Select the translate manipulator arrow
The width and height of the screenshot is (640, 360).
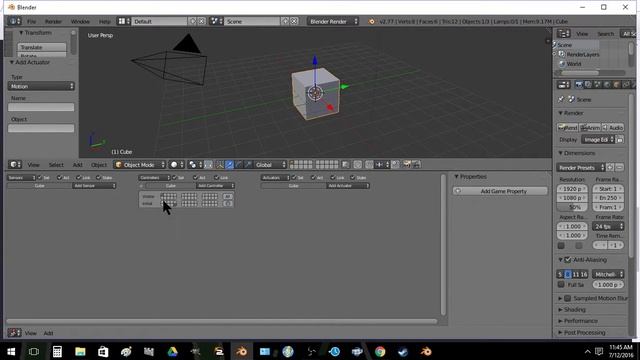point(229,164)
